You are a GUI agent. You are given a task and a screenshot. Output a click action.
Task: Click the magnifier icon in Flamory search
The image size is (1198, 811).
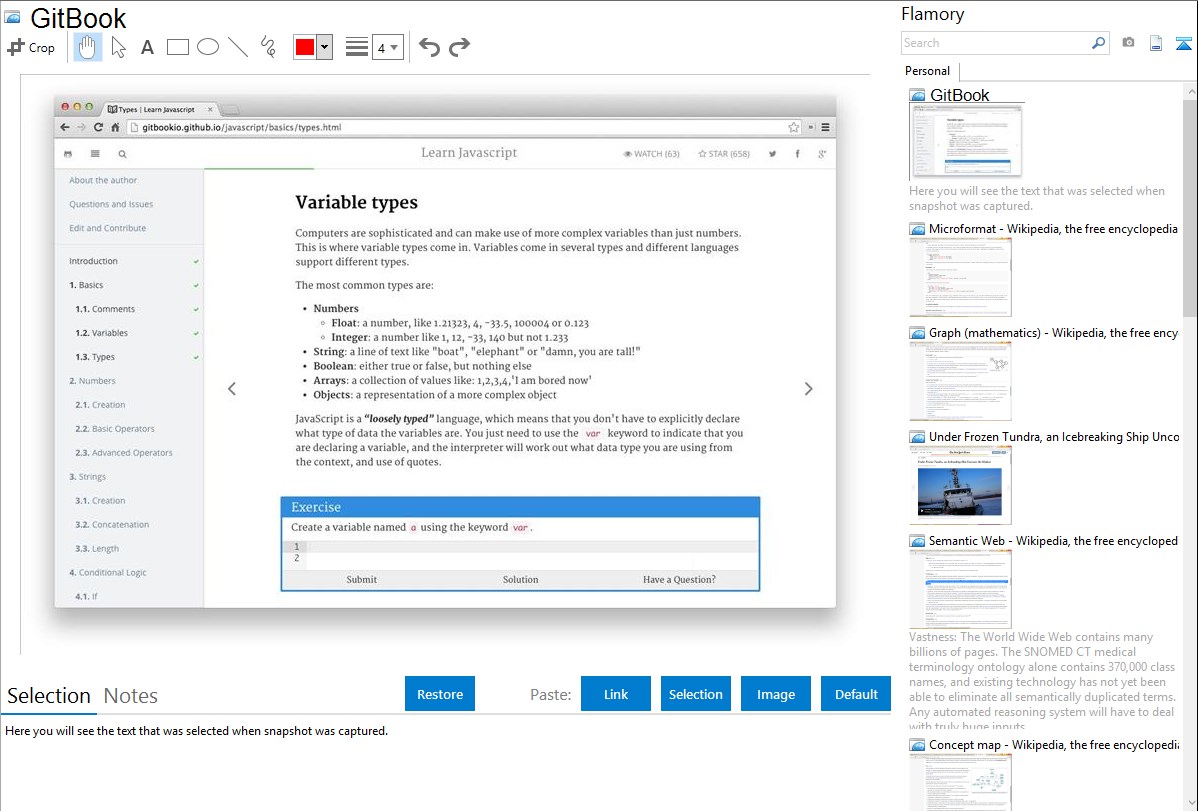1099,43
